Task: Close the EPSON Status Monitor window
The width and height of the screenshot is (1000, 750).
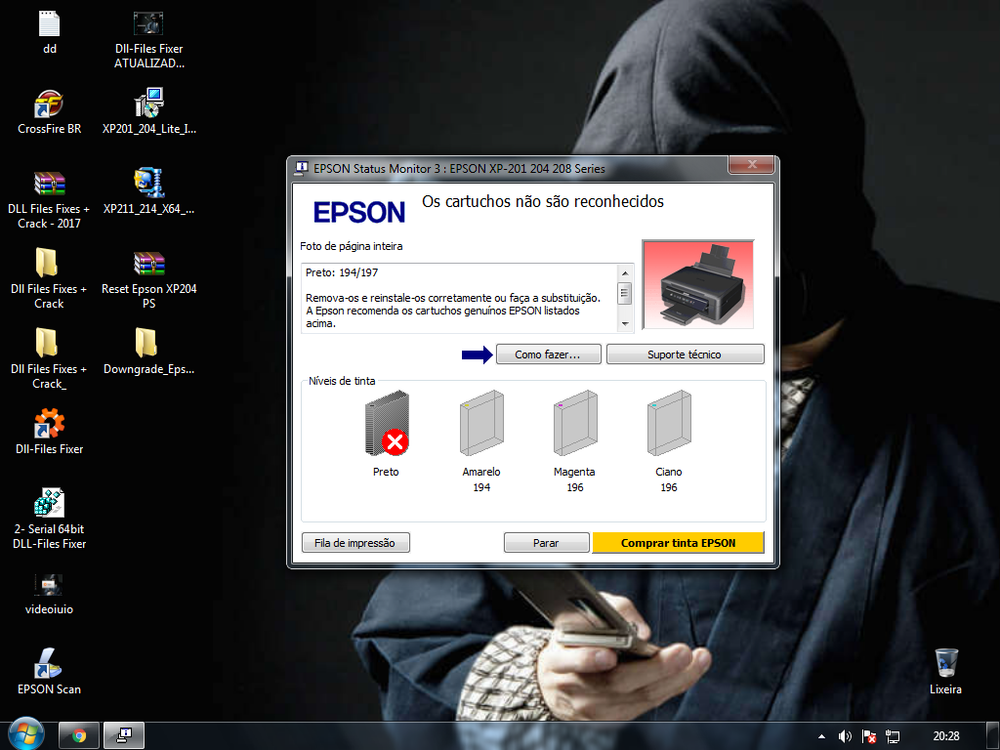Action: [x=752, y=165]
